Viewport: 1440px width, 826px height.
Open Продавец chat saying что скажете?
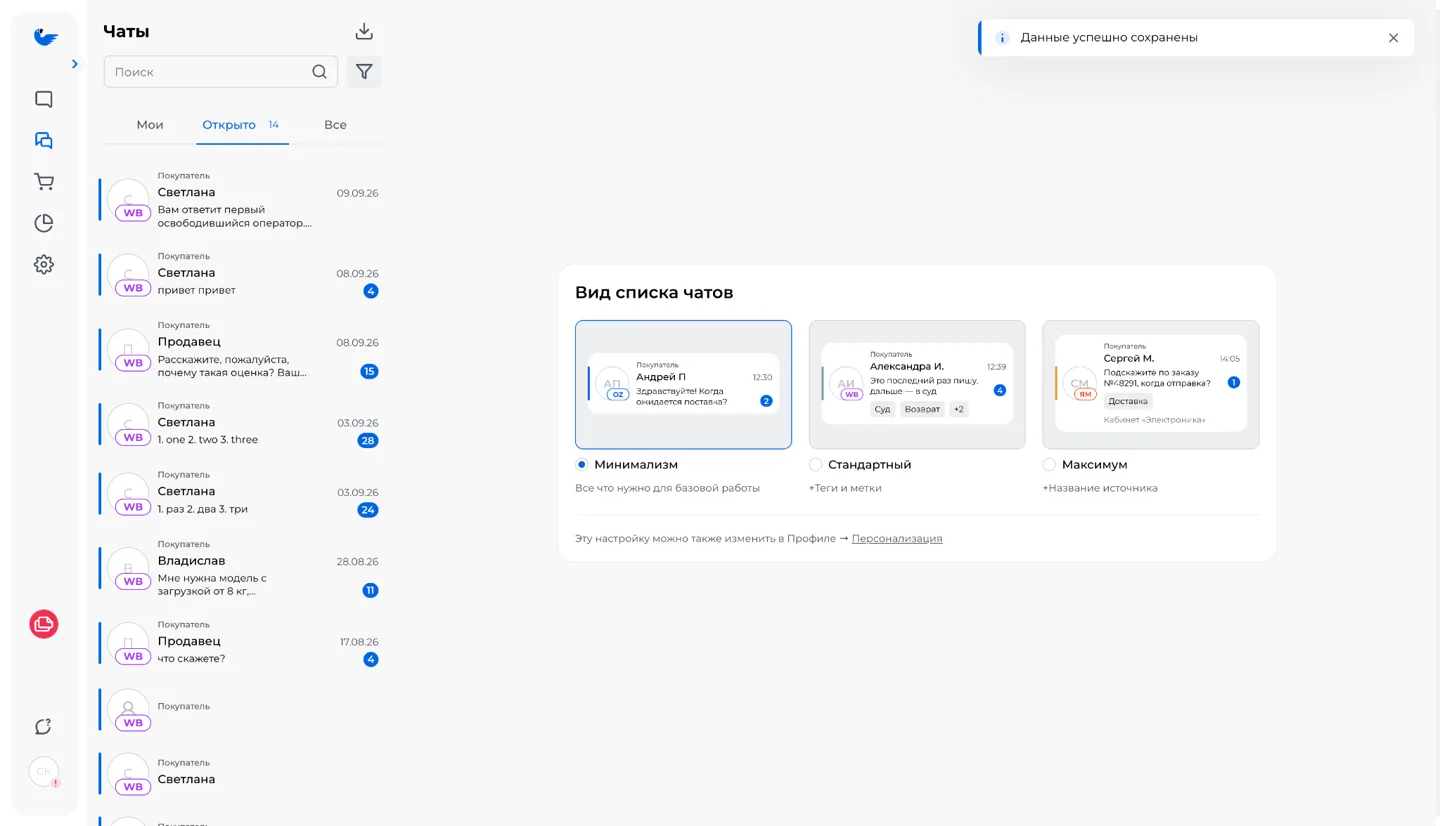pyautogui.click(x=240, y=643)
